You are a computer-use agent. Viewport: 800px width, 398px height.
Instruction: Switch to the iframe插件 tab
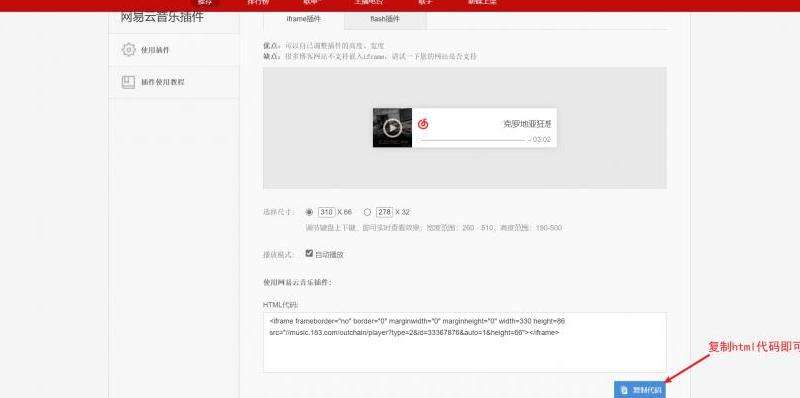click(304, 19)
